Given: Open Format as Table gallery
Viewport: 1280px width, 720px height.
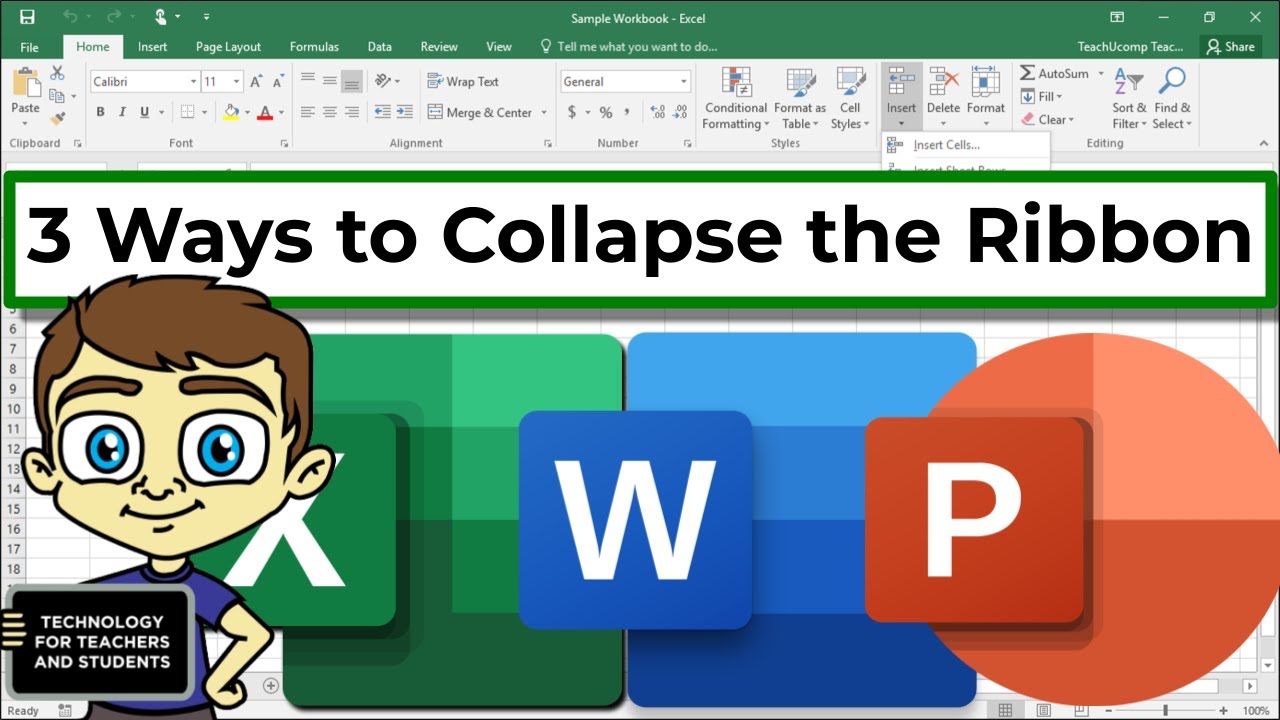Looking at the screenshot, I should [800, 98].
